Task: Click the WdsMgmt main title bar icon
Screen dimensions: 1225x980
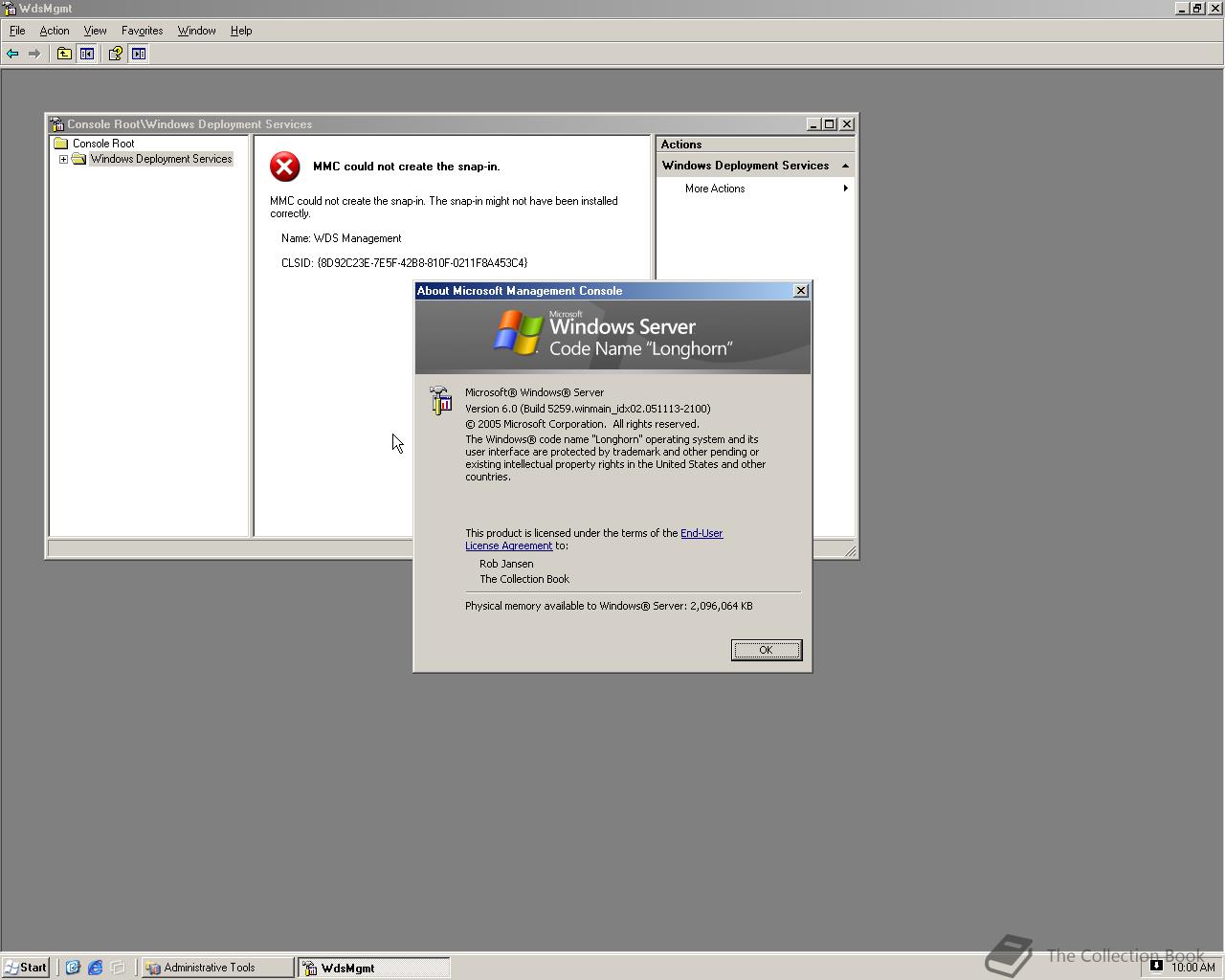Action: click(10, 9)
